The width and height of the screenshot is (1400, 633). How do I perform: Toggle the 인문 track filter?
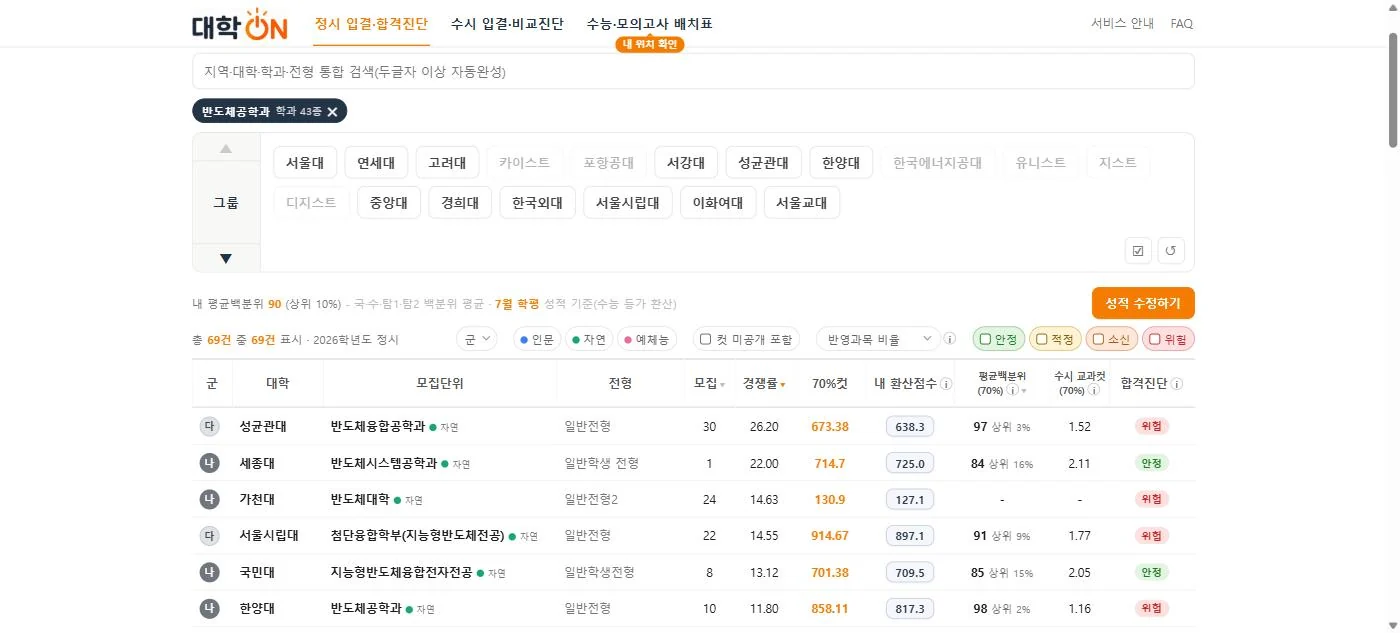pos(537,339)
